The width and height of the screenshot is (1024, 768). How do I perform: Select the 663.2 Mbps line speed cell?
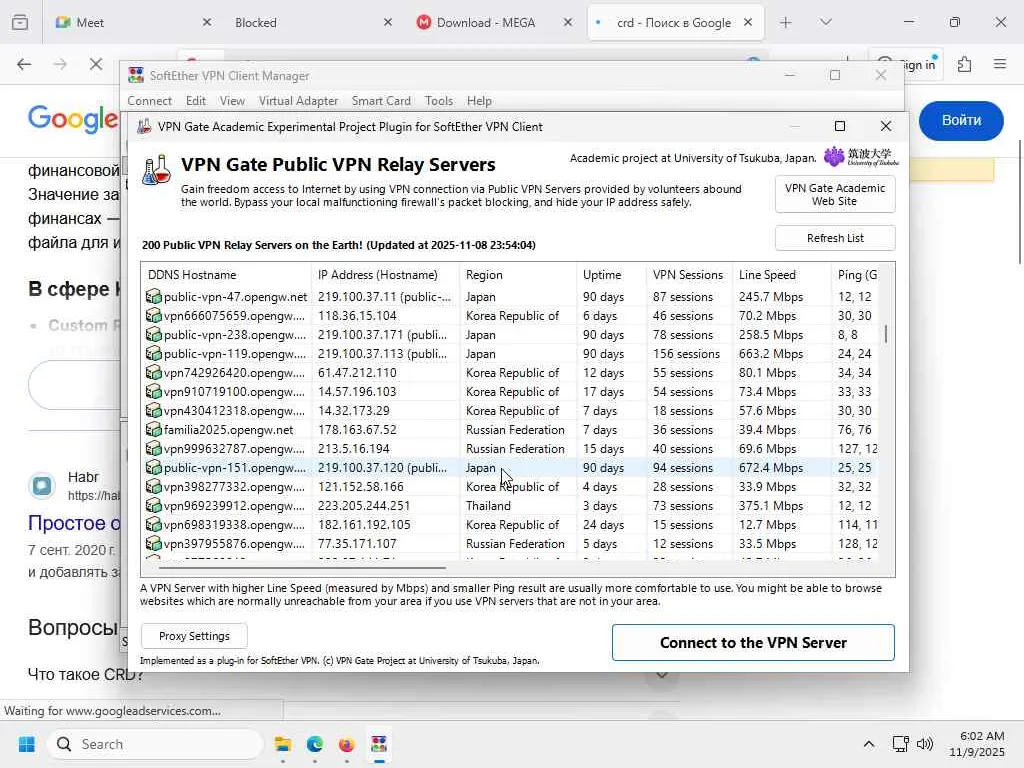point(771,353)
